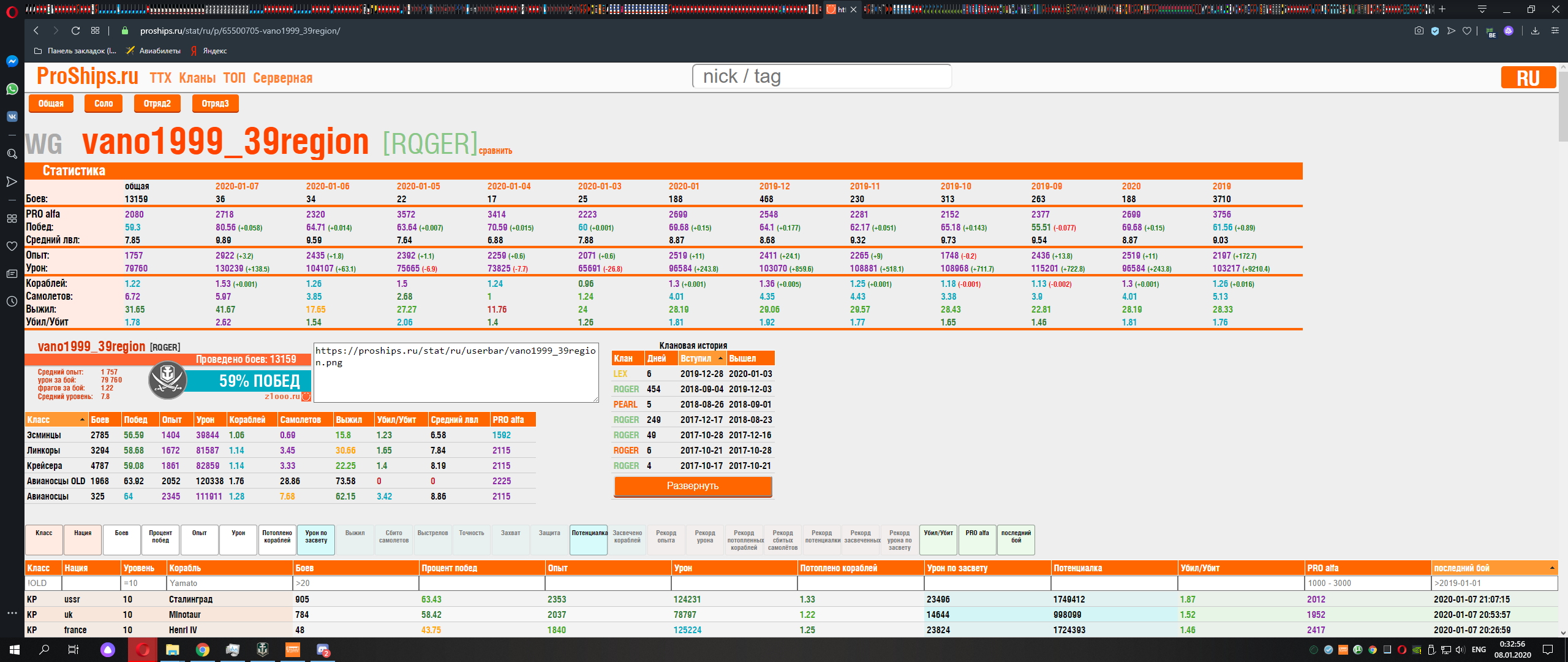
Task: Click the ad blocker shield icon
Action: (1434, 31)
